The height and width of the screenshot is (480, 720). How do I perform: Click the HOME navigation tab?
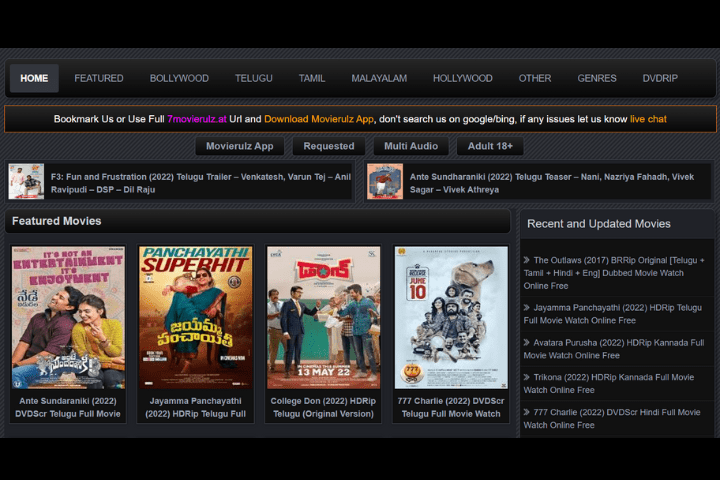[x=34, y=78]
